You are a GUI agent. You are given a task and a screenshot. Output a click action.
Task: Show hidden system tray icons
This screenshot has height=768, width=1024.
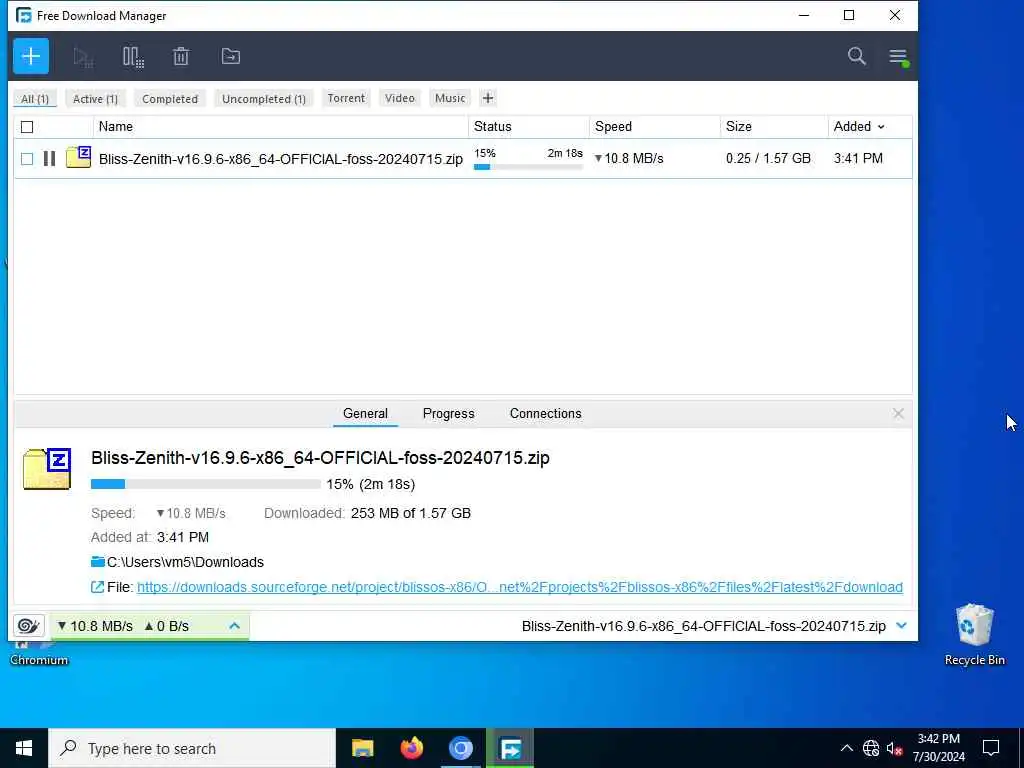846,748
